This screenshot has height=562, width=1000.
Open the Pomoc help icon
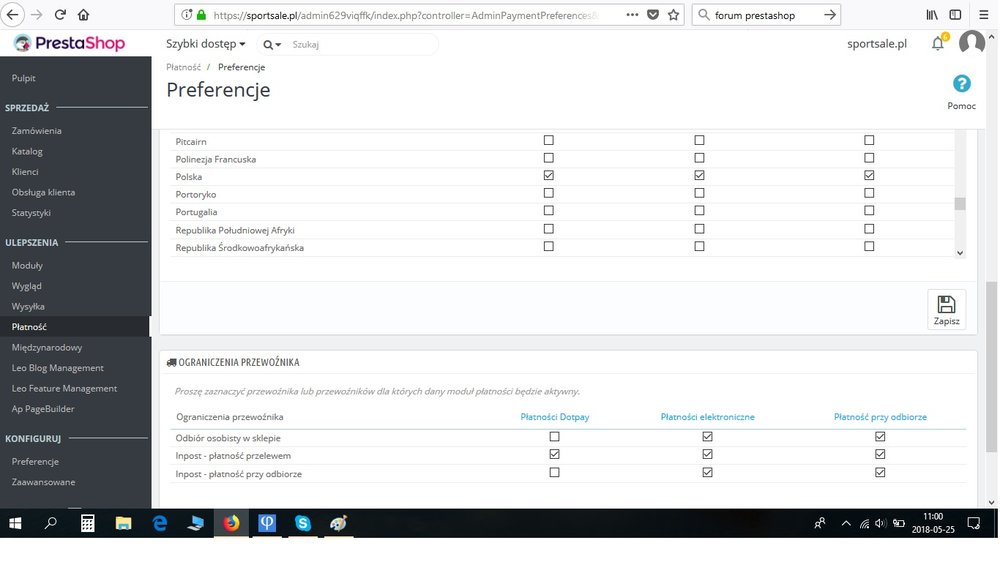click(962, 84)
